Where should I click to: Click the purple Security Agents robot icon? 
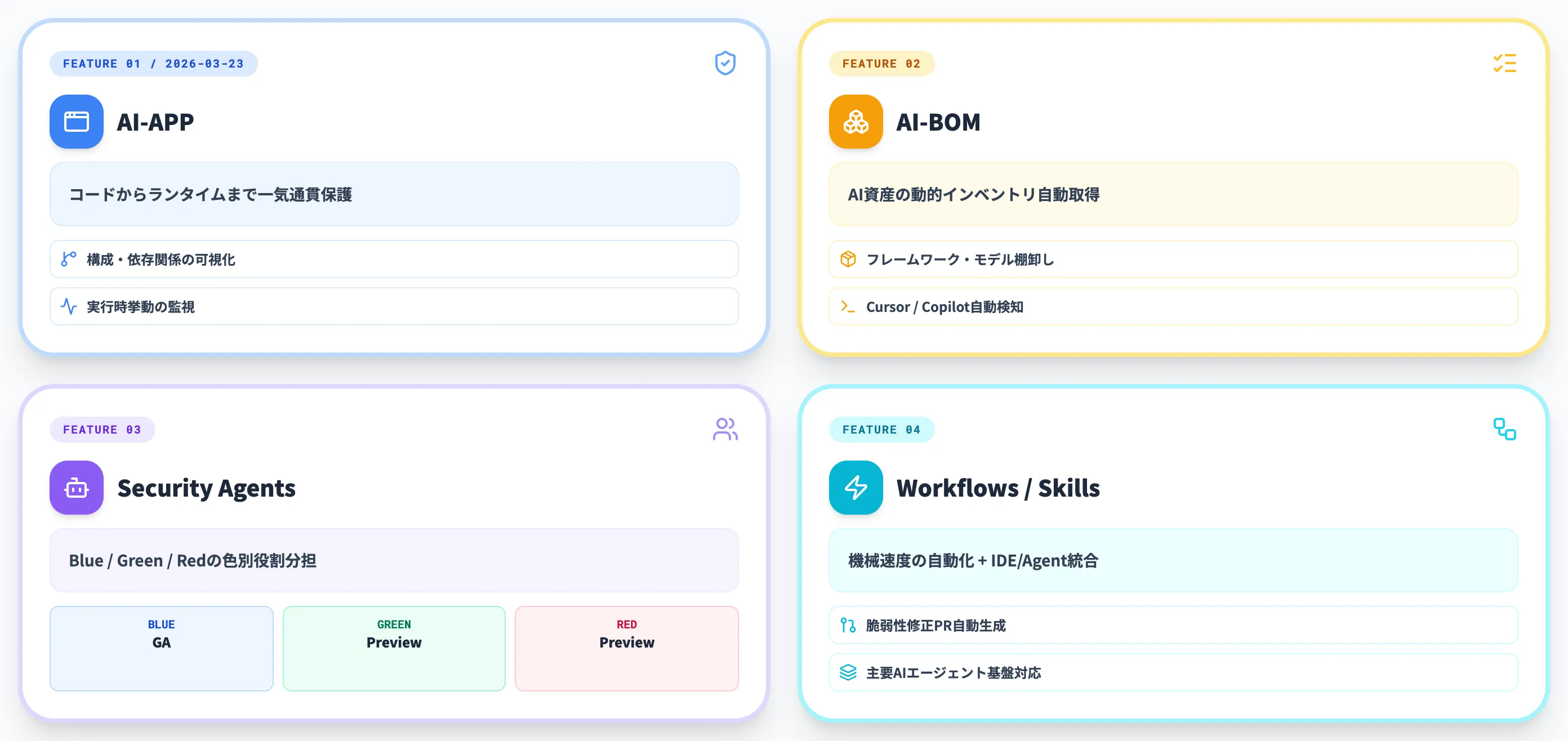click(76, 487)
